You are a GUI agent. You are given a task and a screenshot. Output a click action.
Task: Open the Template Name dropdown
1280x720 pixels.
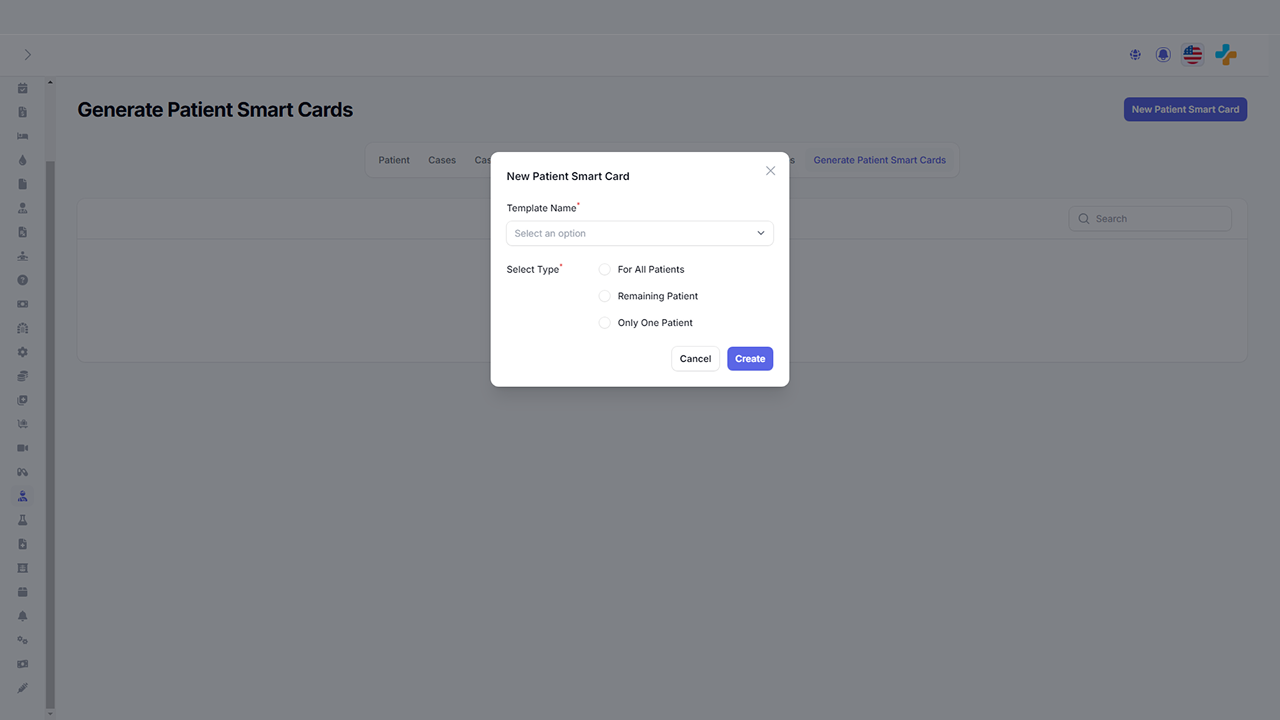point(640,233)
